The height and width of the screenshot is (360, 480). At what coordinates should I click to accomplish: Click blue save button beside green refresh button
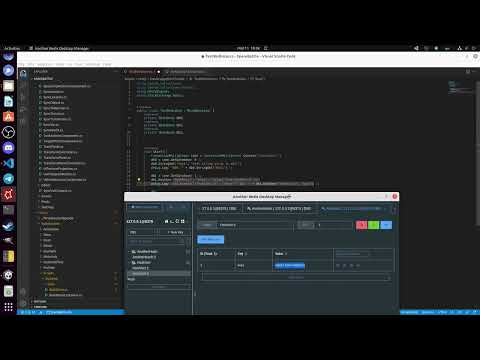click(386, 225)
